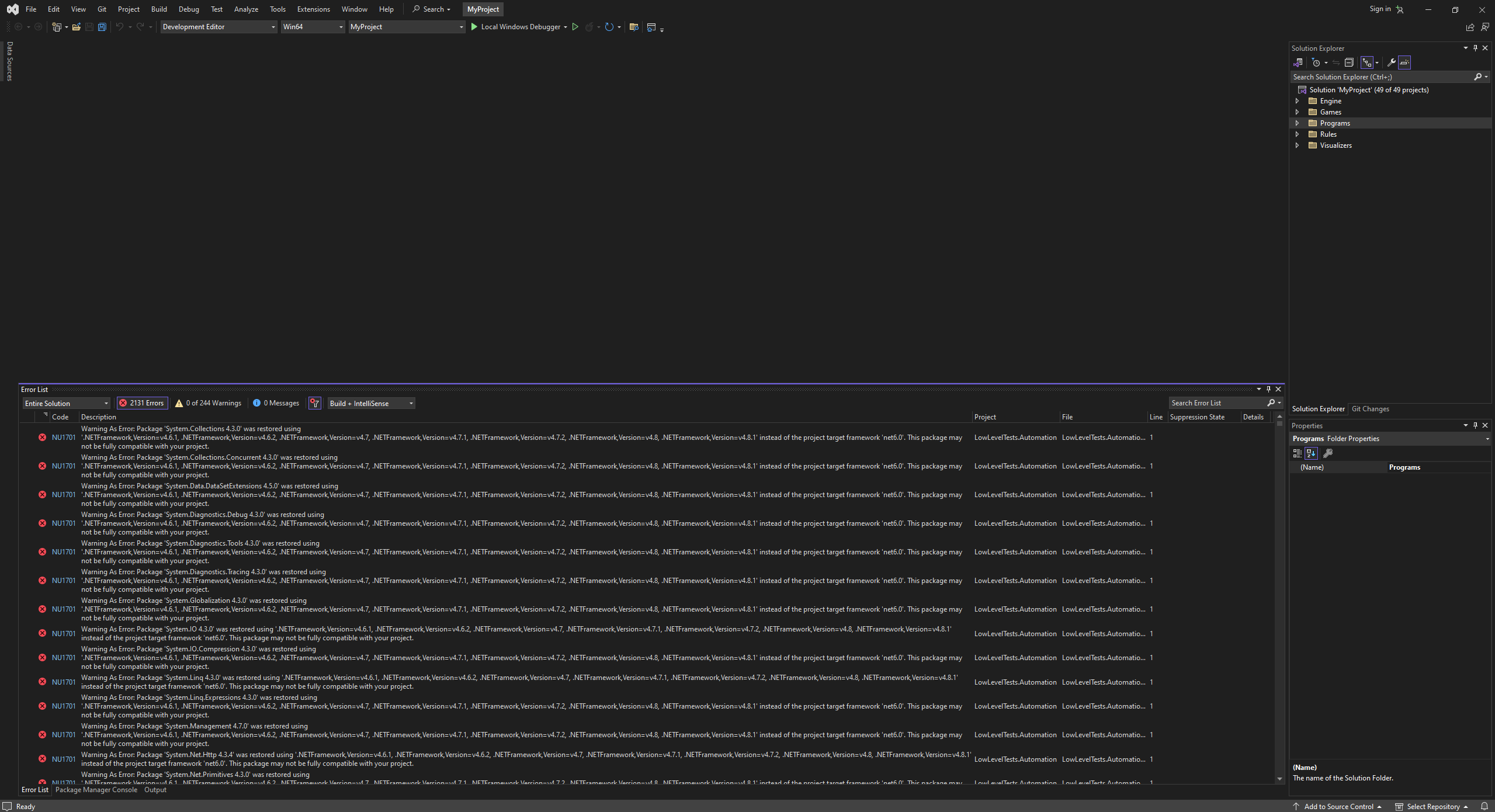Switch to the Output tab
The height and width of the screenshot is (812, 1495).
(155, 790)
